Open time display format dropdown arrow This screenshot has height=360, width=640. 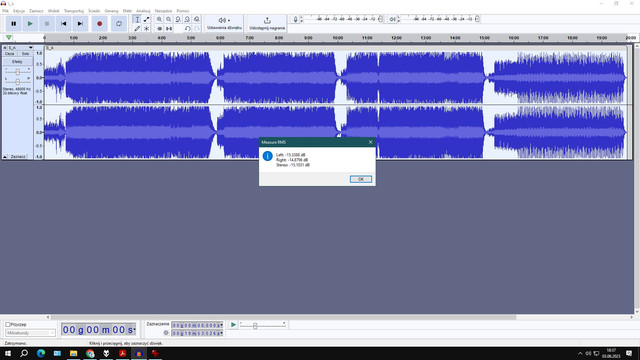click(134, 329)
